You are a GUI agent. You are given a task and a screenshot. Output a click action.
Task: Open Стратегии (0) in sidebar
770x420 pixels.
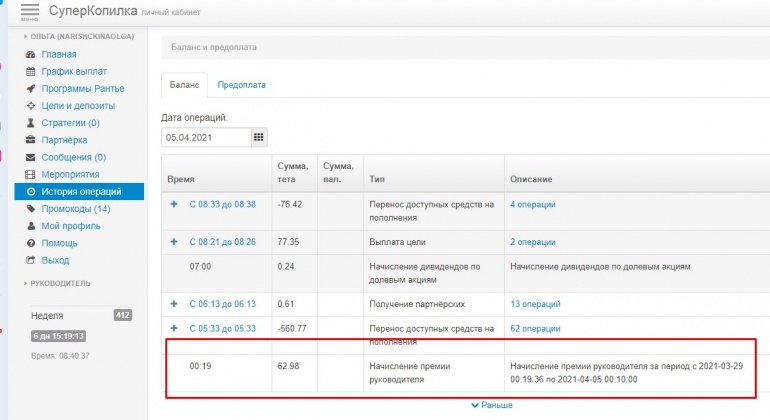(70, 123)
